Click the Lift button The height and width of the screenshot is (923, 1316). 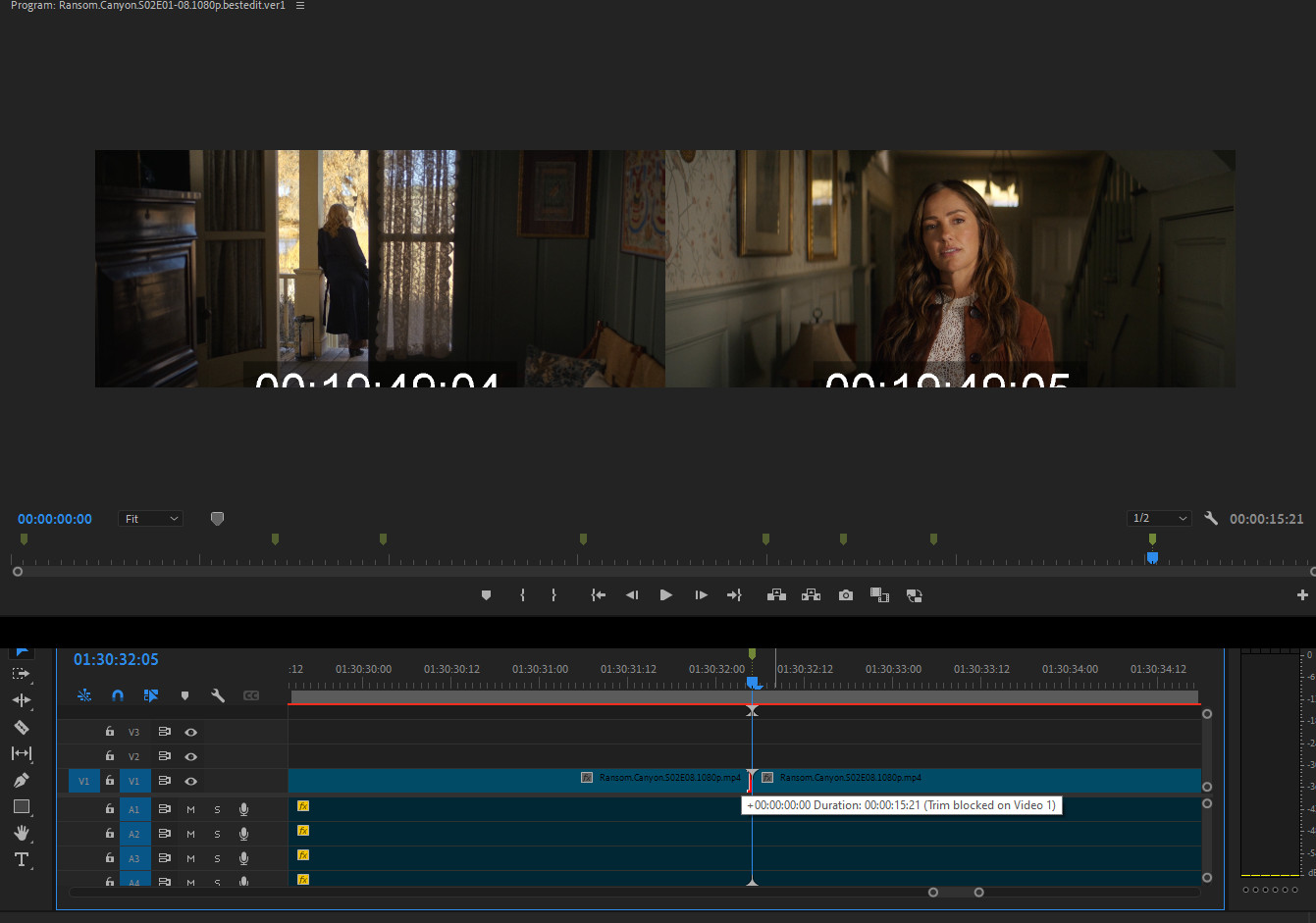point(776,595)
